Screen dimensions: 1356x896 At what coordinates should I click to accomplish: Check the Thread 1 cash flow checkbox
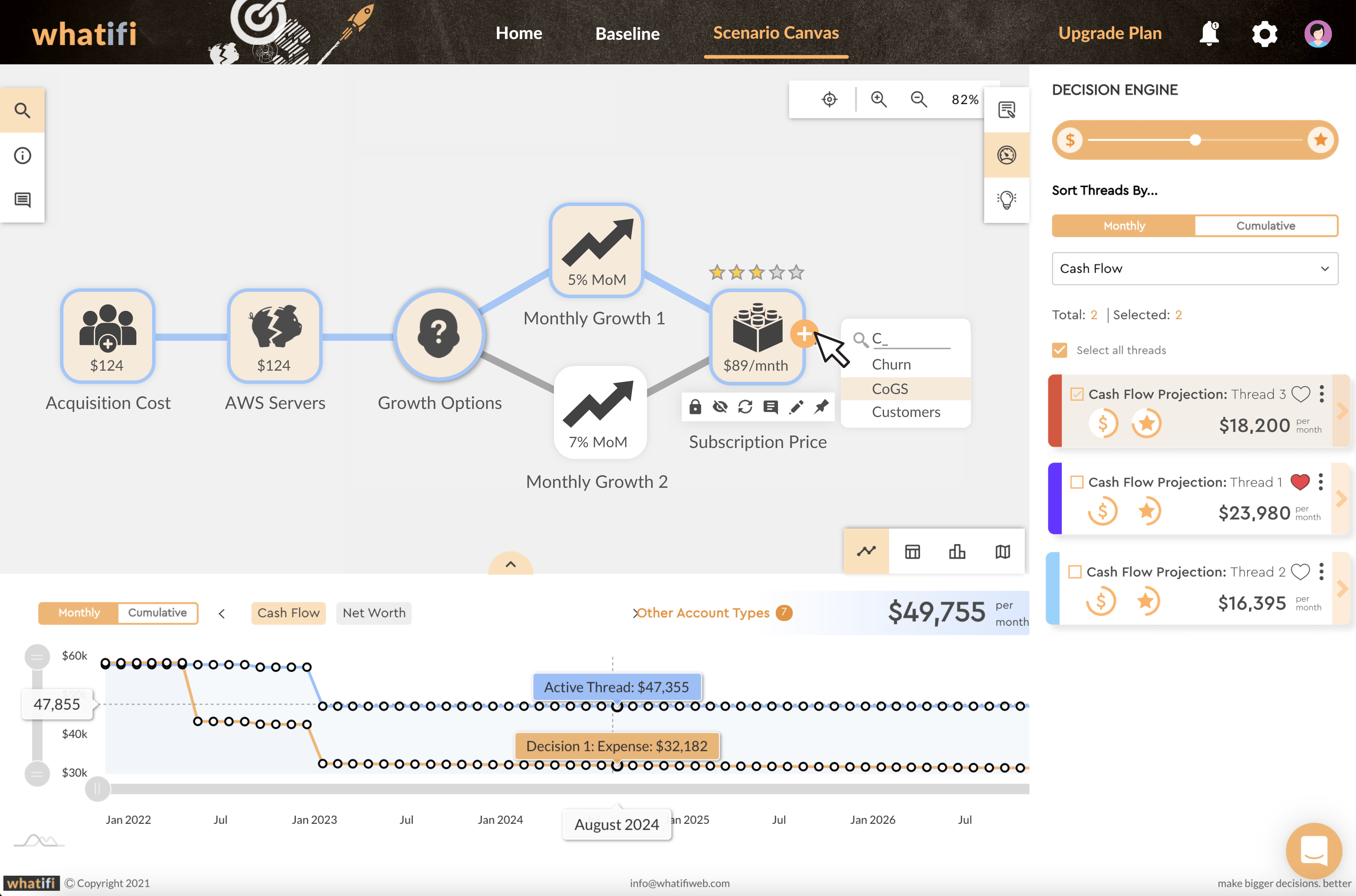tap(1076, 482)
